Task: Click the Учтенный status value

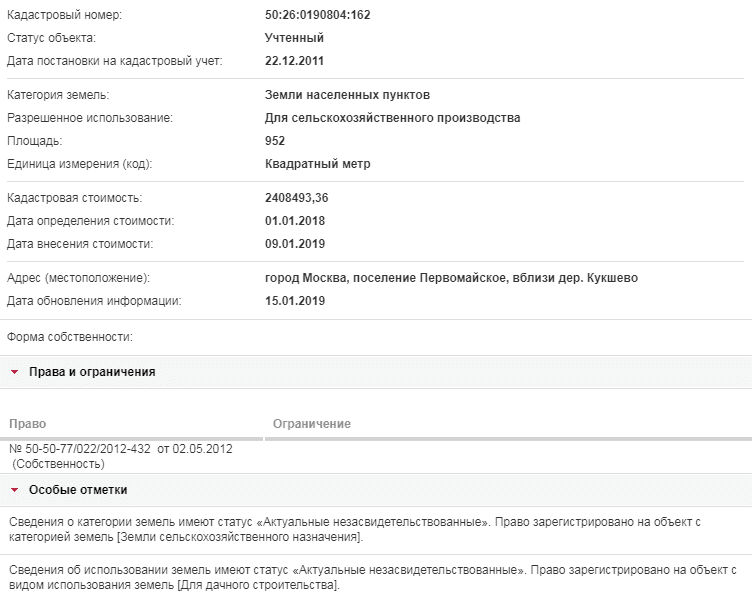Action: click(x=294, y=38)
